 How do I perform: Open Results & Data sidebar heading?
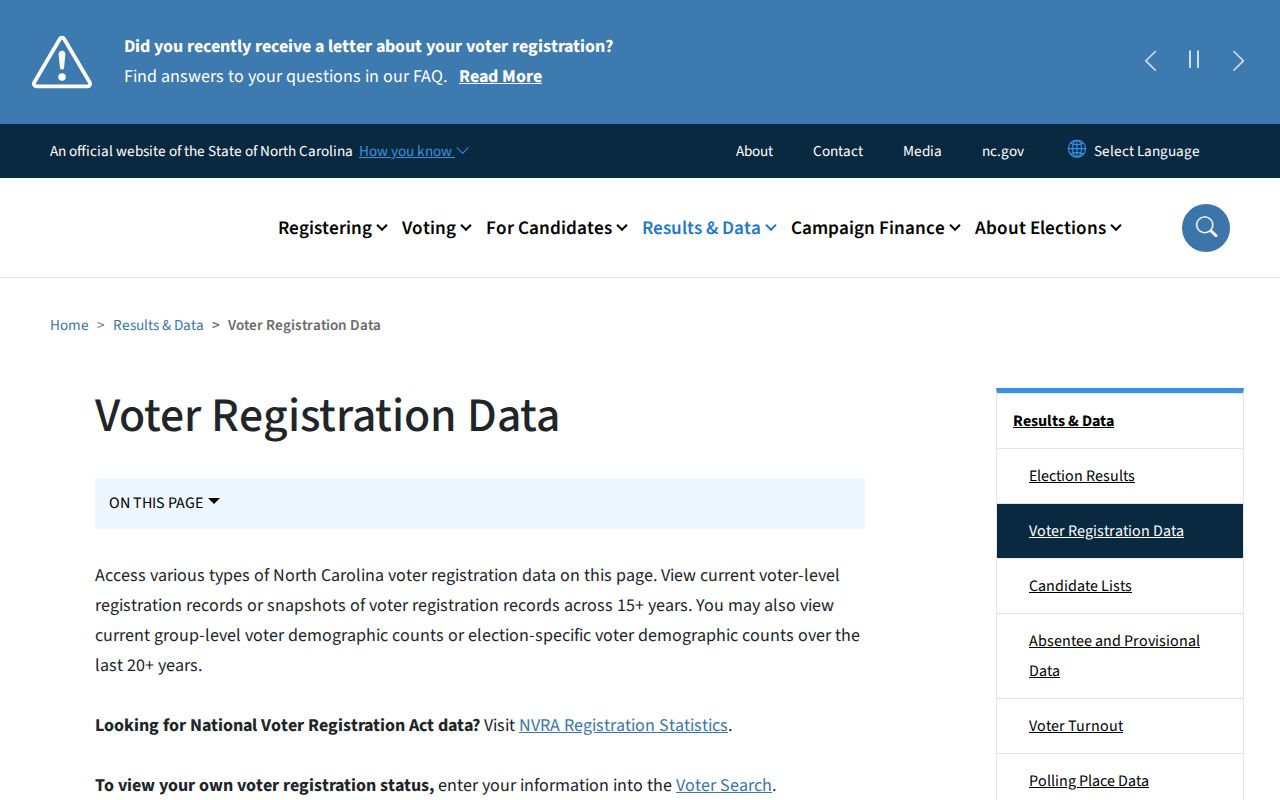point(1063,421)
